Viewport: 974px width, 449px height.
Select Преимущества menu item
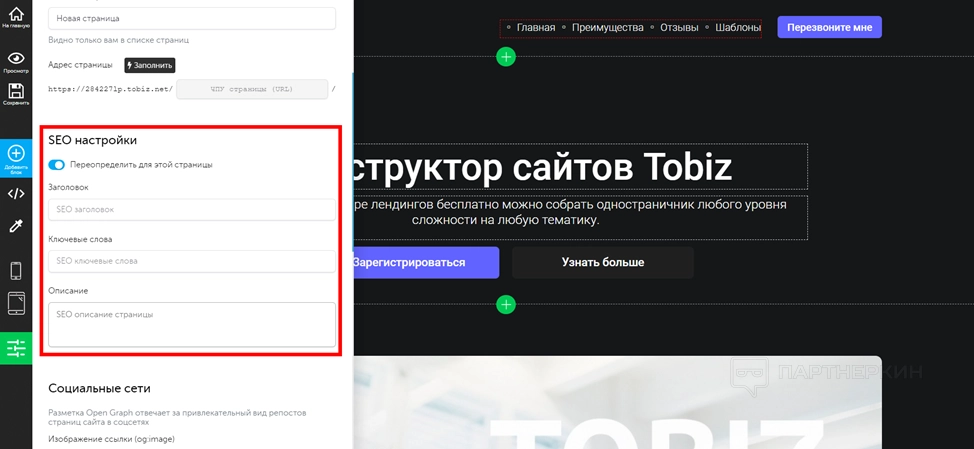608,27
